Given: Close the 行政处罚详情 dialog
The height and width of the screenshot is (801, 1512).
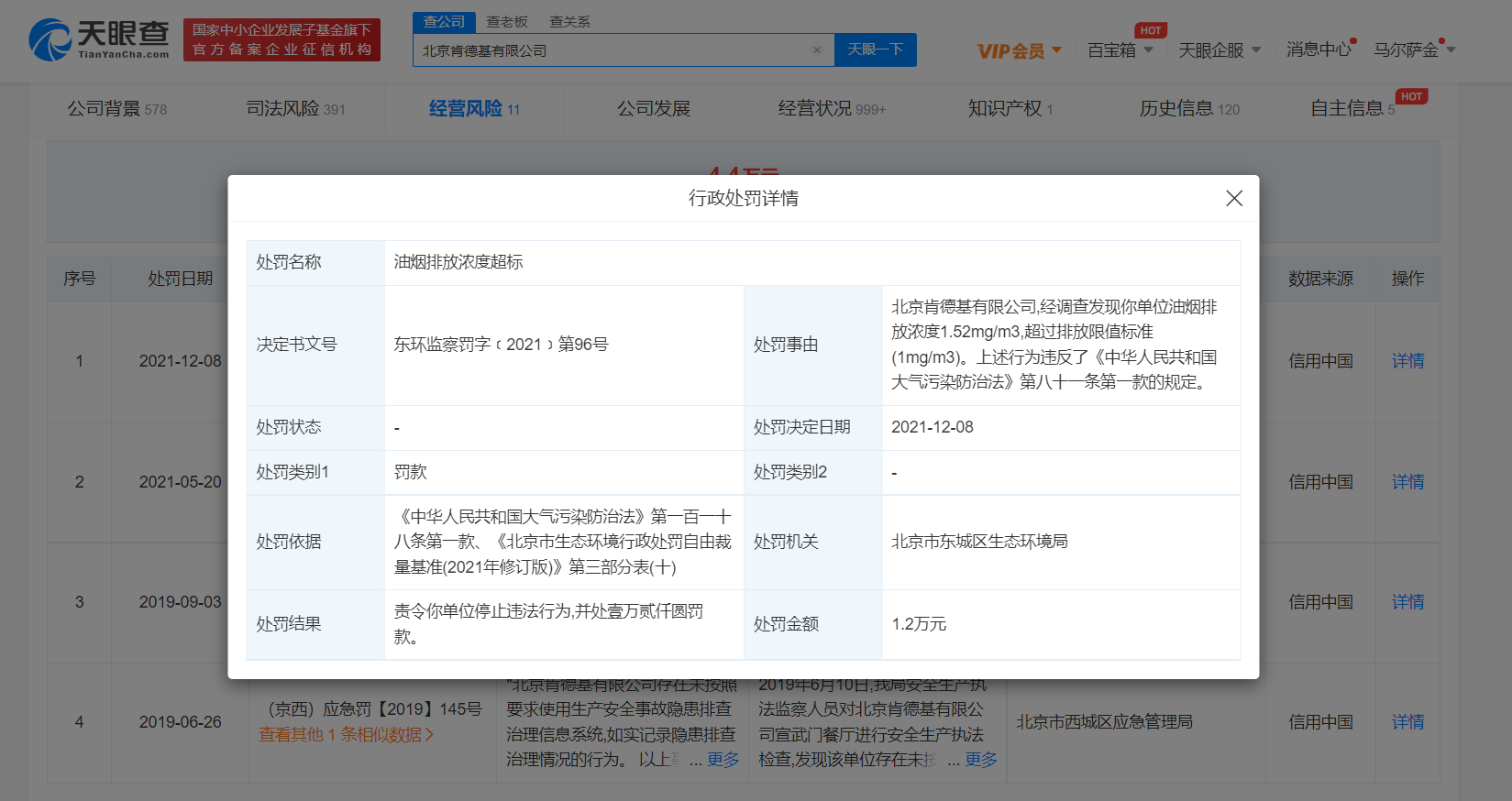Looking at the screenshot, I should click(x=1234, y=198).
